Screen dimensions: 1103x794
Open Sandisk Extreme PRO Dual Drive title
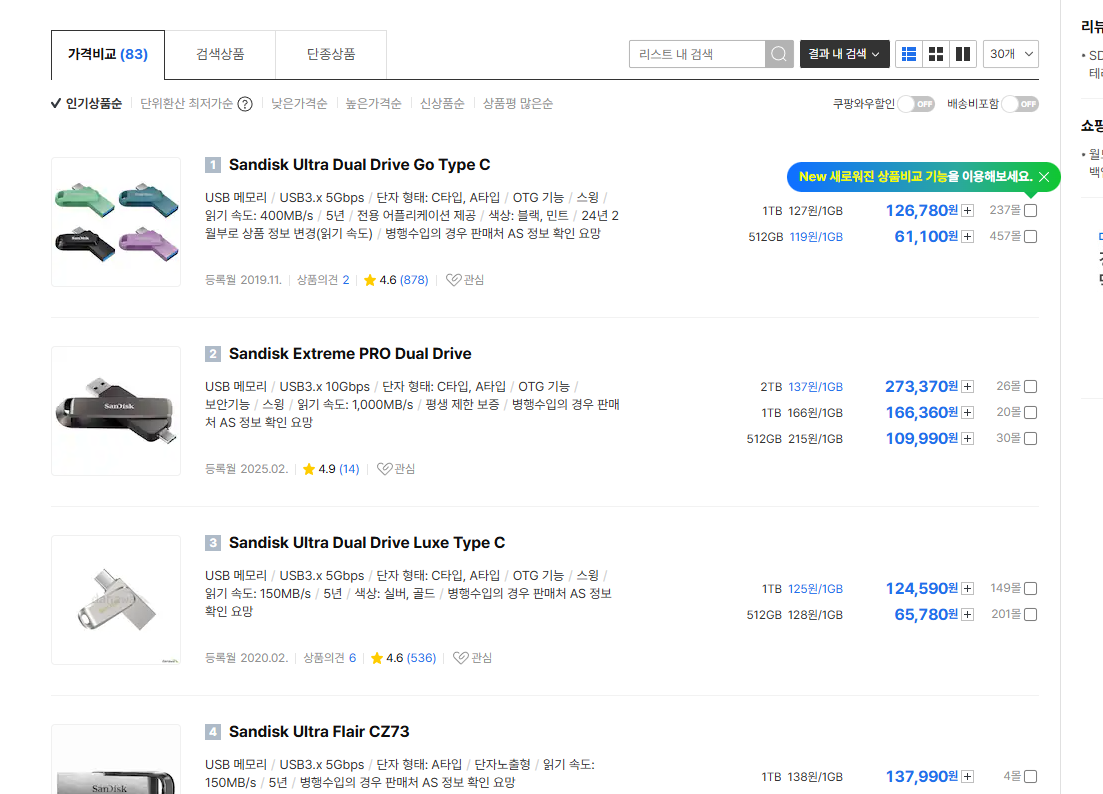click(x=350, y=354)
